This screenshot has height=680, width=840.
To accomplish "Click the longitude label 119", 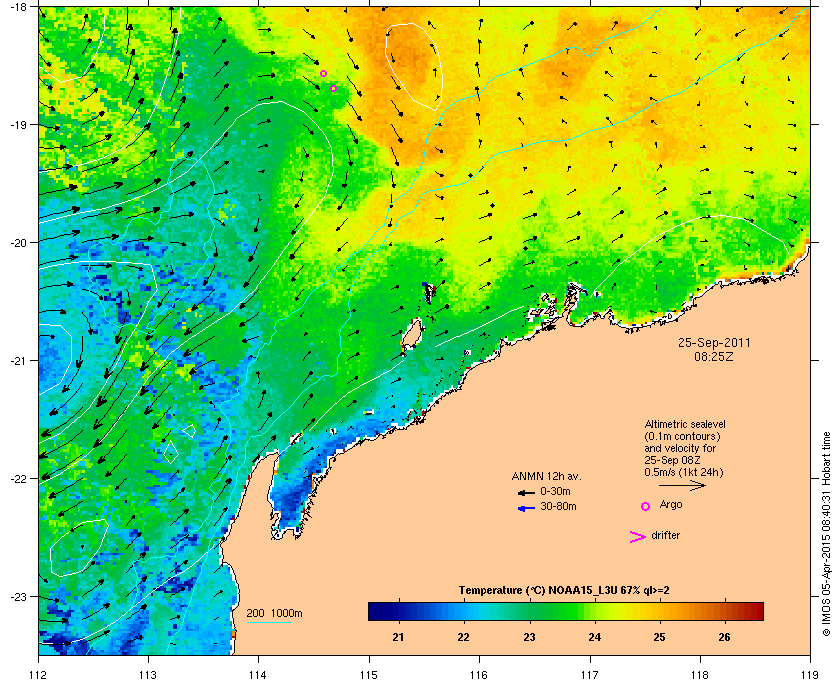I will pyautogui.click(x=810, y=674).
